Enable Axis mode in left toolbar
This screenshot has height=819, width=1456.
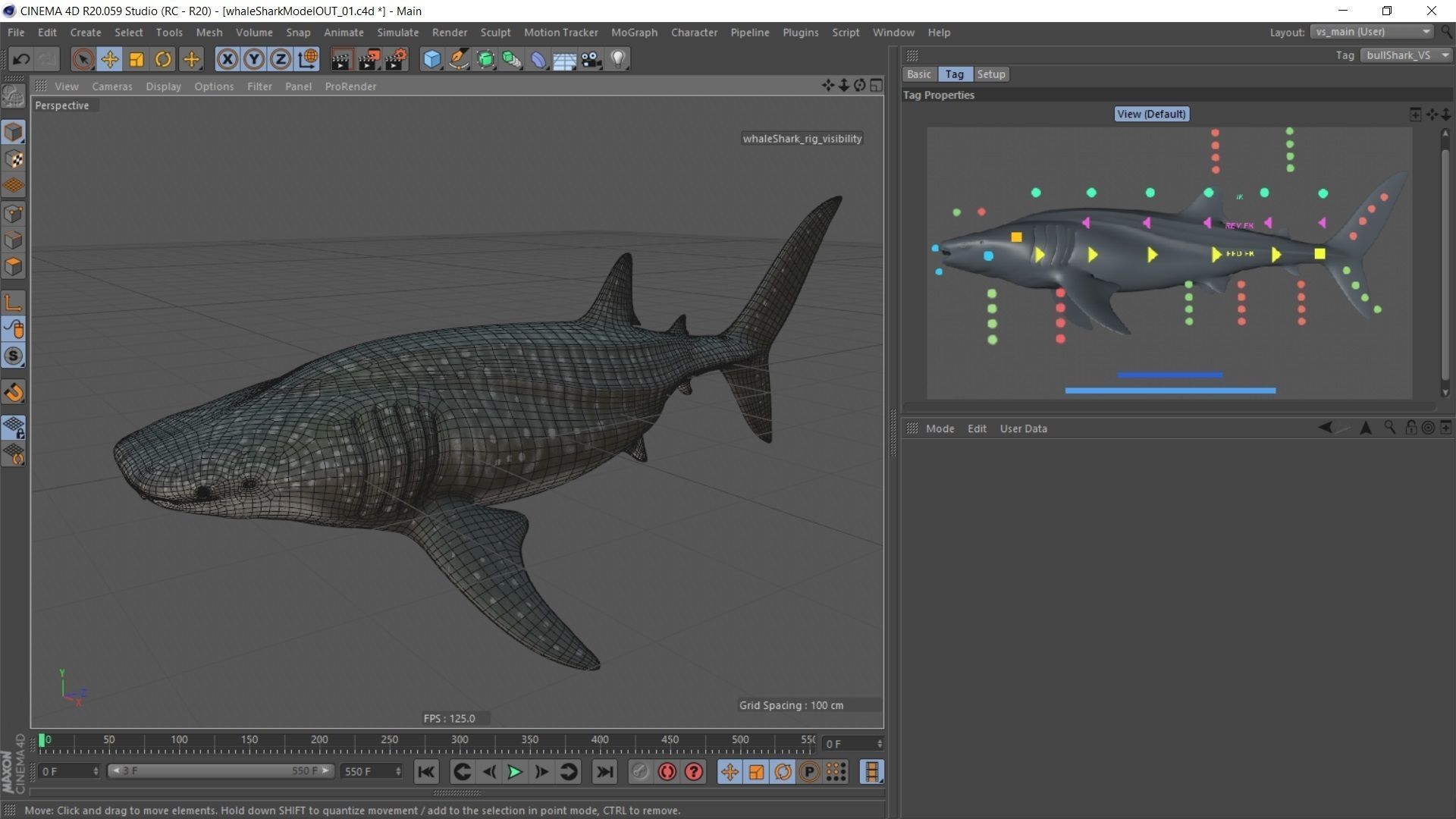13,303
